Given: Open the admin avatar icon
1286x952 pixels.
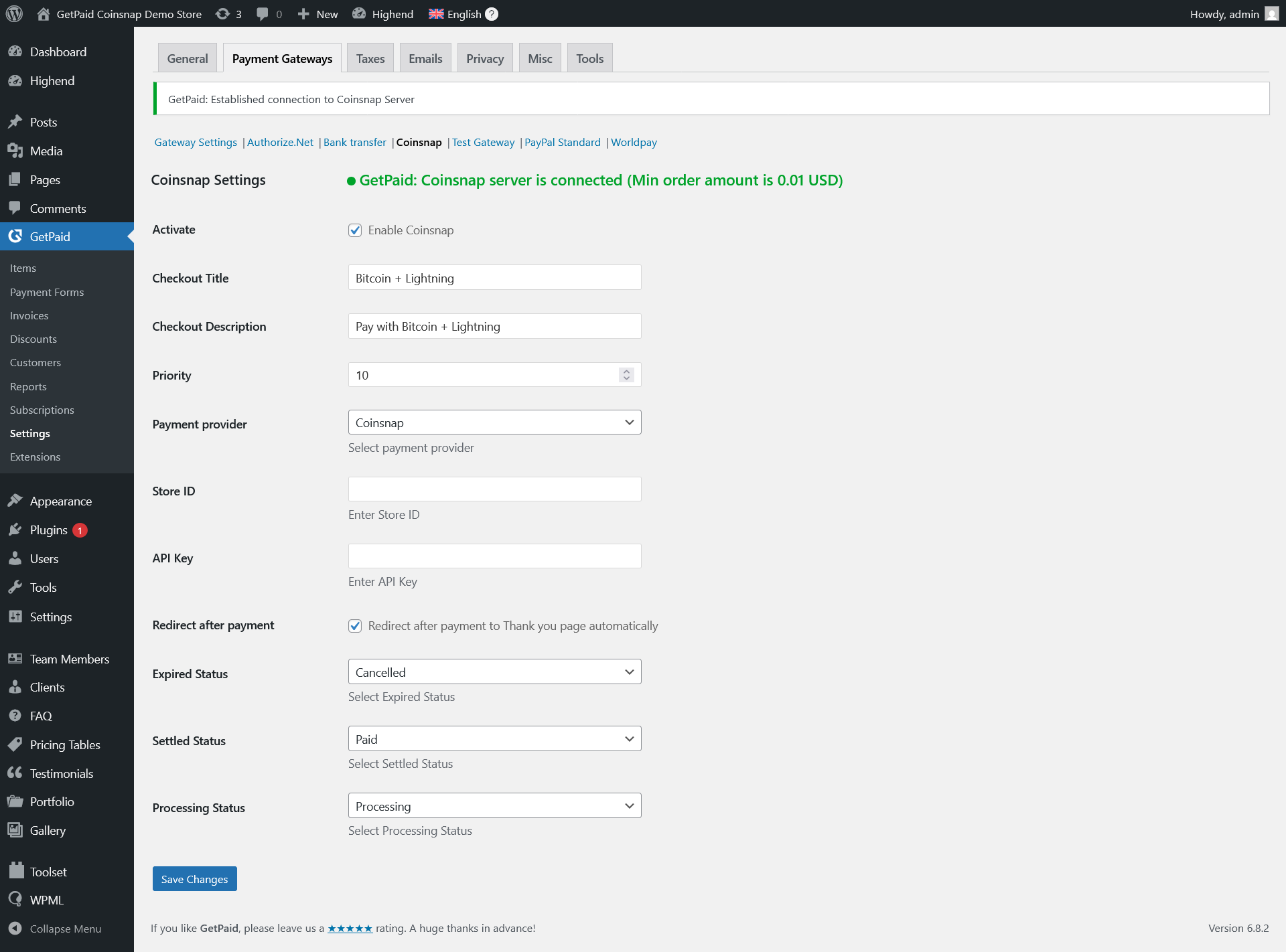Looking at the screenshot, I should [1271, 13].
